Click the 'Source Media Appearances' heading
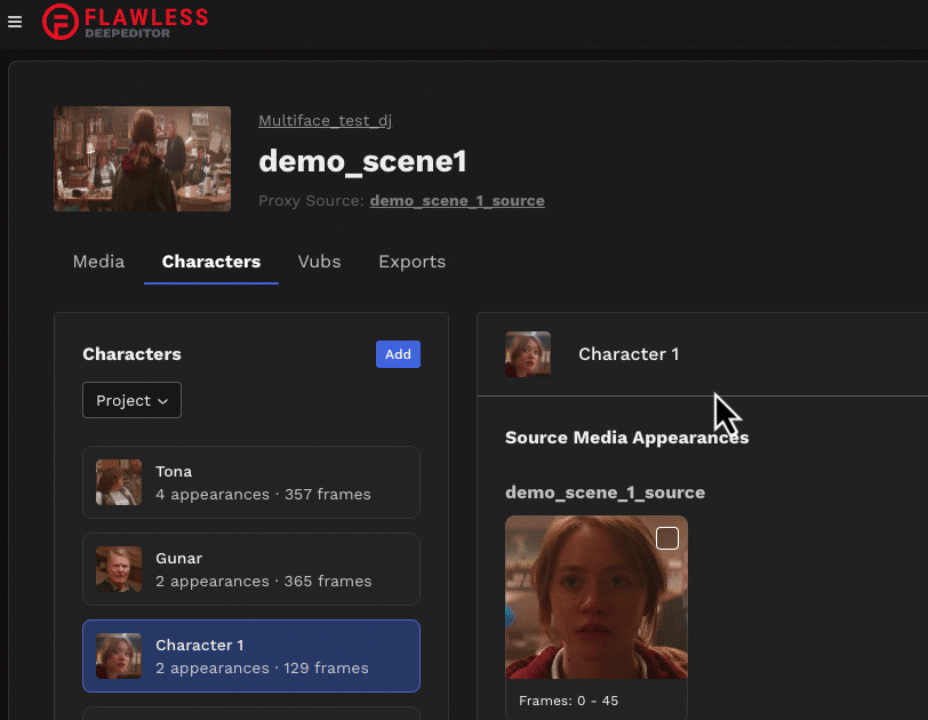This screenshot has width=928, height=720. (x=627, y=437)
